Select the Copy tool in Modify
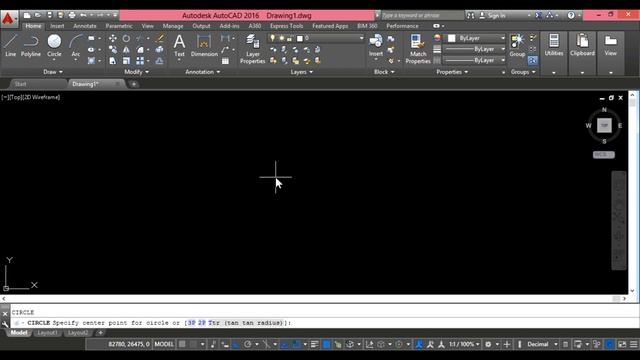The image size is (640, 360). (x=113, y=50)
